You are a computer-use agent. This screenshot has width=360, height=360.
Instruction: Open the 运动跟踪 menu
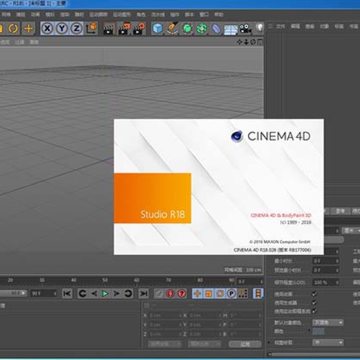click(x=98, y=15)
